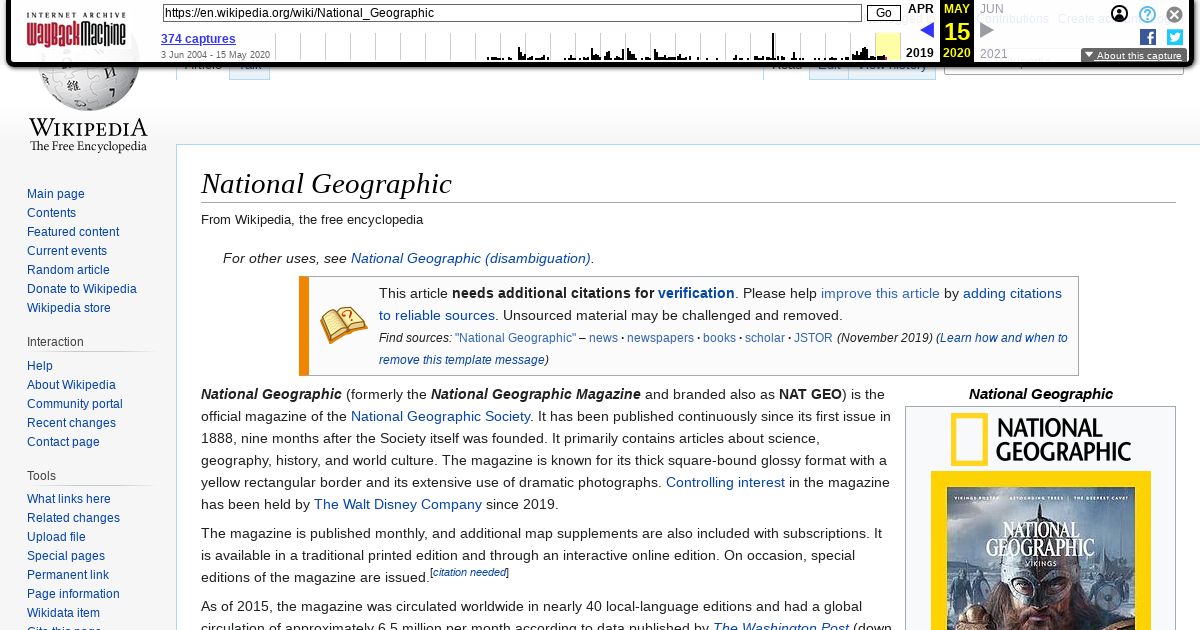The width and height of the screenshot is (1200, 630).
Task: Open Community portal link
Action: (75, 404)
